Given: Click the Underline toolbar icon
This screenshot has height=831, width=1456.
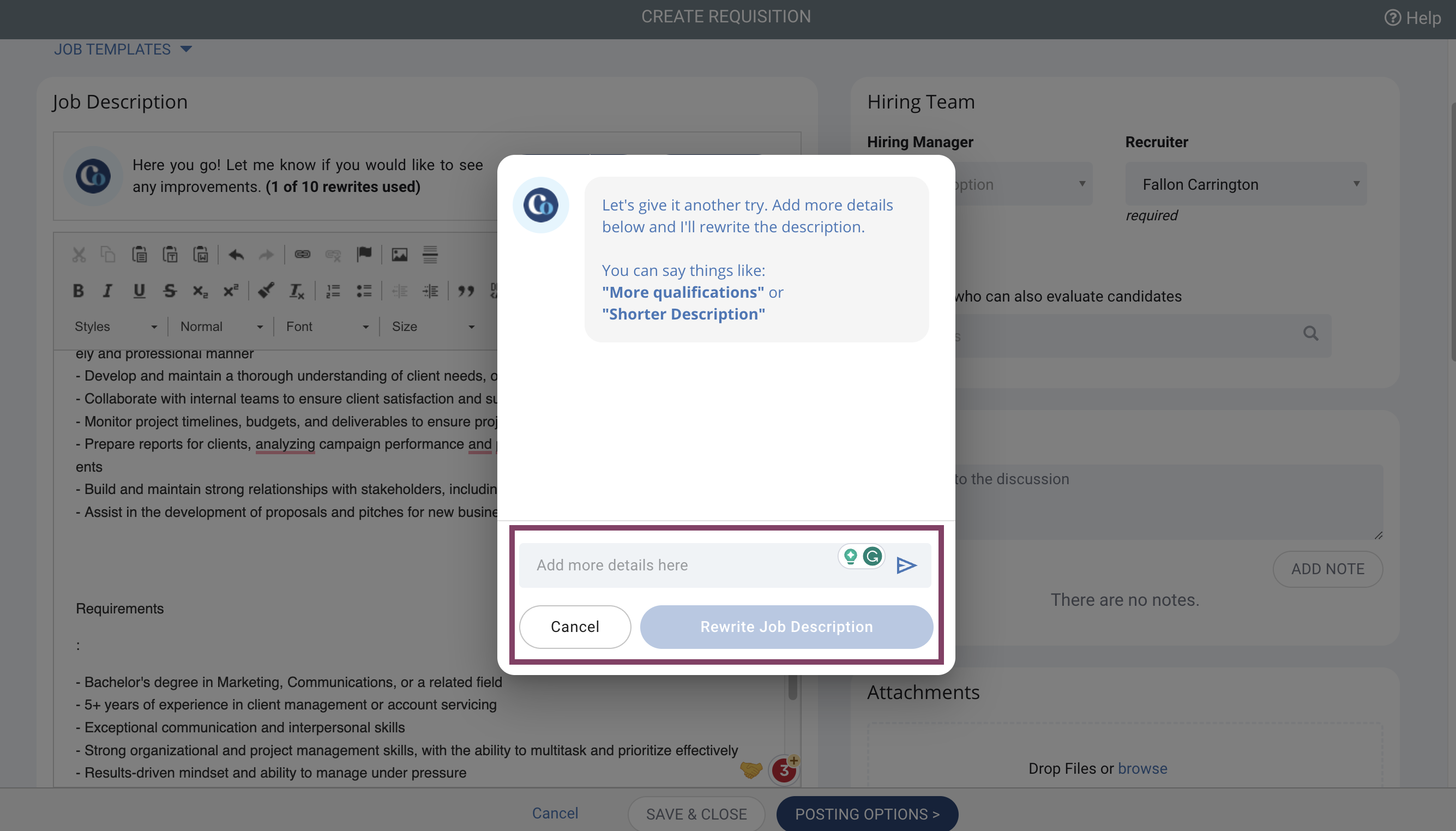Looking at the screenshot, I should (x=139, y=291).
